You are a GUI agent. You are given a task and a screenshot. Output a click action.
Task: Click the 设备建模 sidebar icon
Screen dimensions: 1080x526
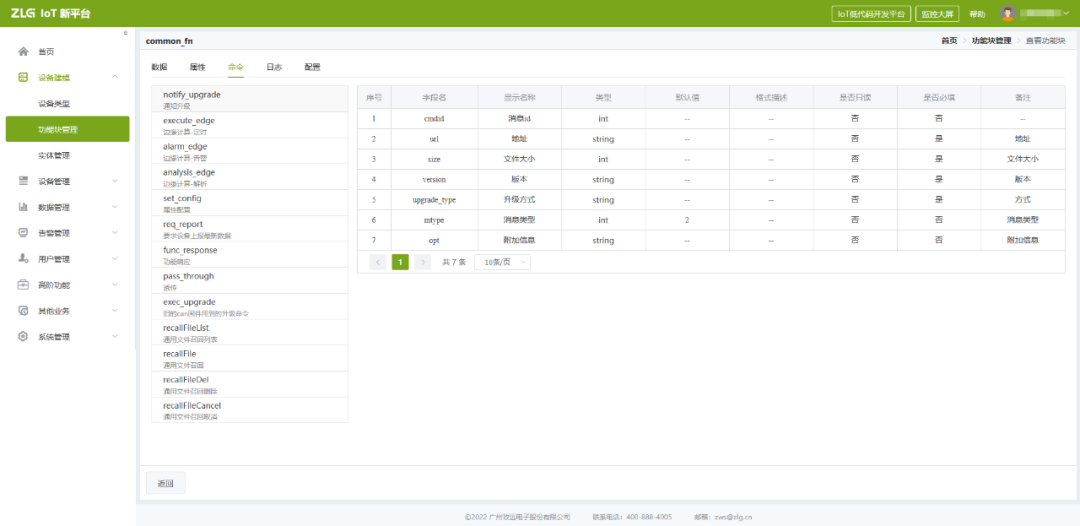coord(23,77)
